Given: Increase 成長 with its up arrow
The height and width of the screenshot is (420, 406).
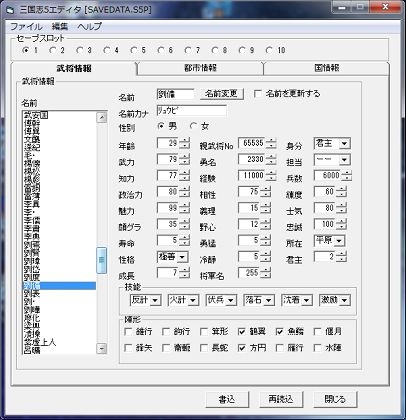Looking at the screenshot, I should [184, 270].
